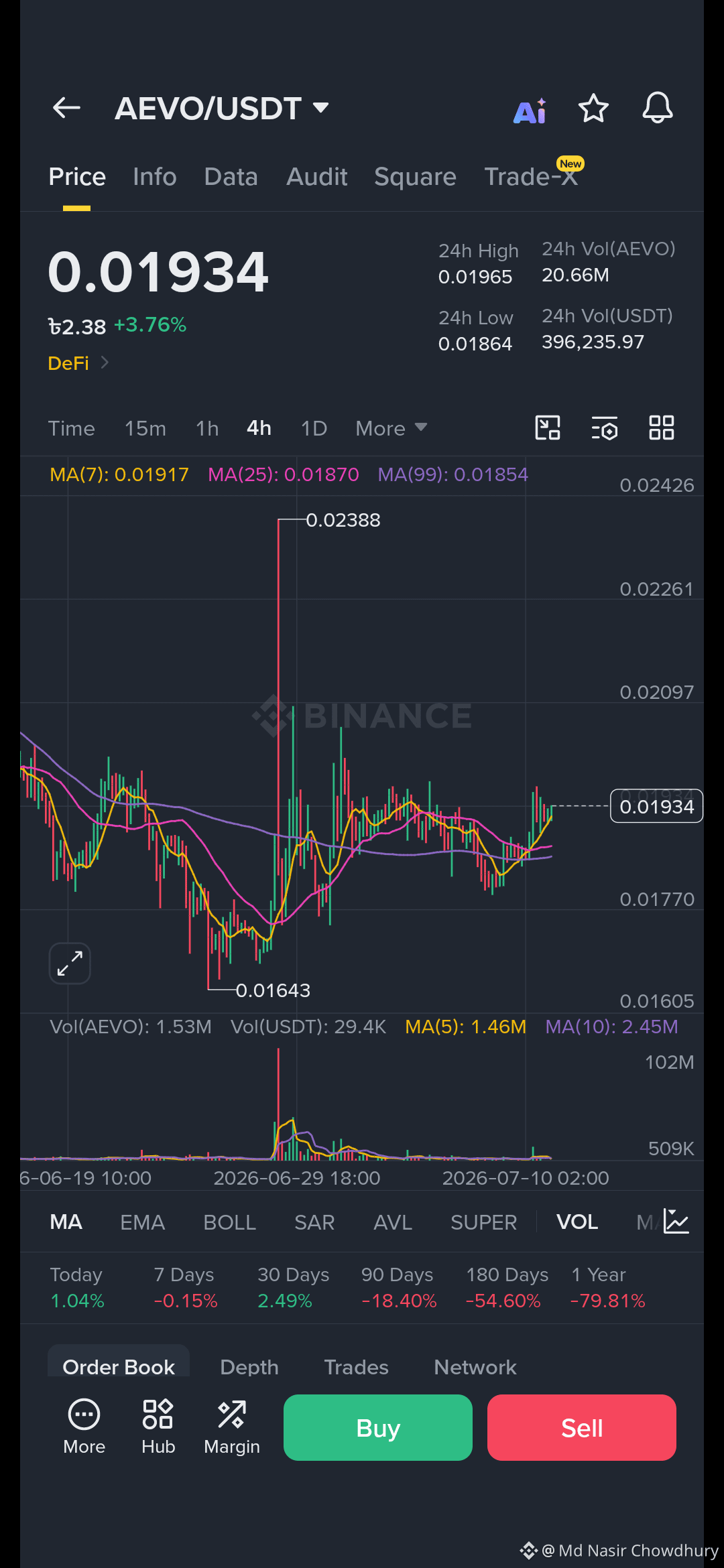Tap the large 0.01934 price
This screenshot has height=1568, width=724.
(x=158, y=271)
